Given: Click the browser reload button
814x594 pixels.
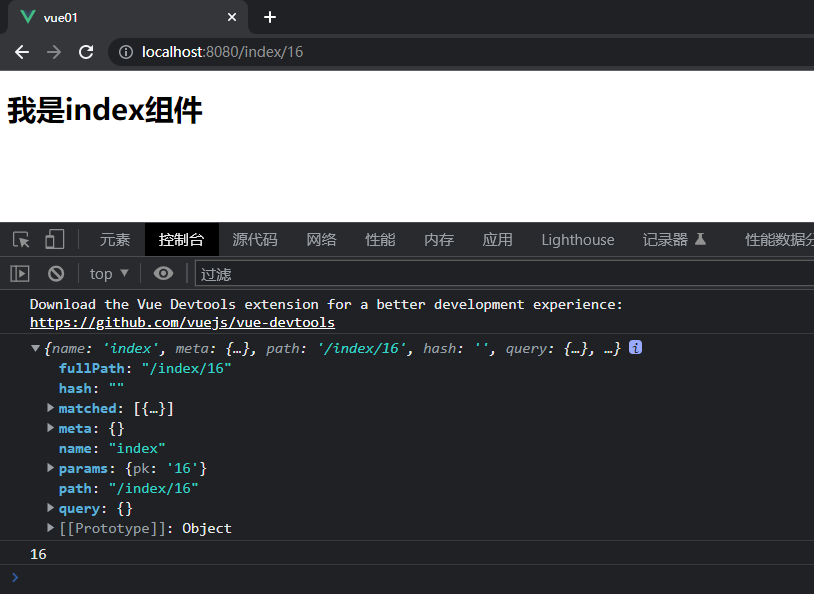Looking at the screenshot, I should [x=86, y=52].
